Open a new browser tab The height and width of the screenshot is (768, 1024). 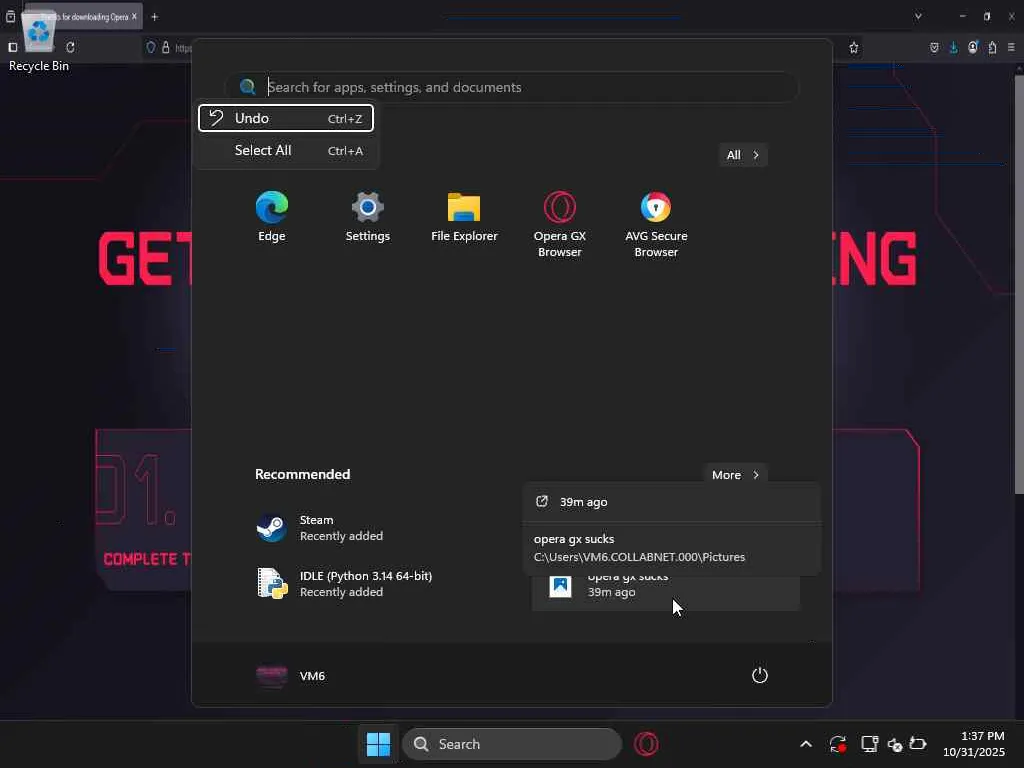click(155, 17)
